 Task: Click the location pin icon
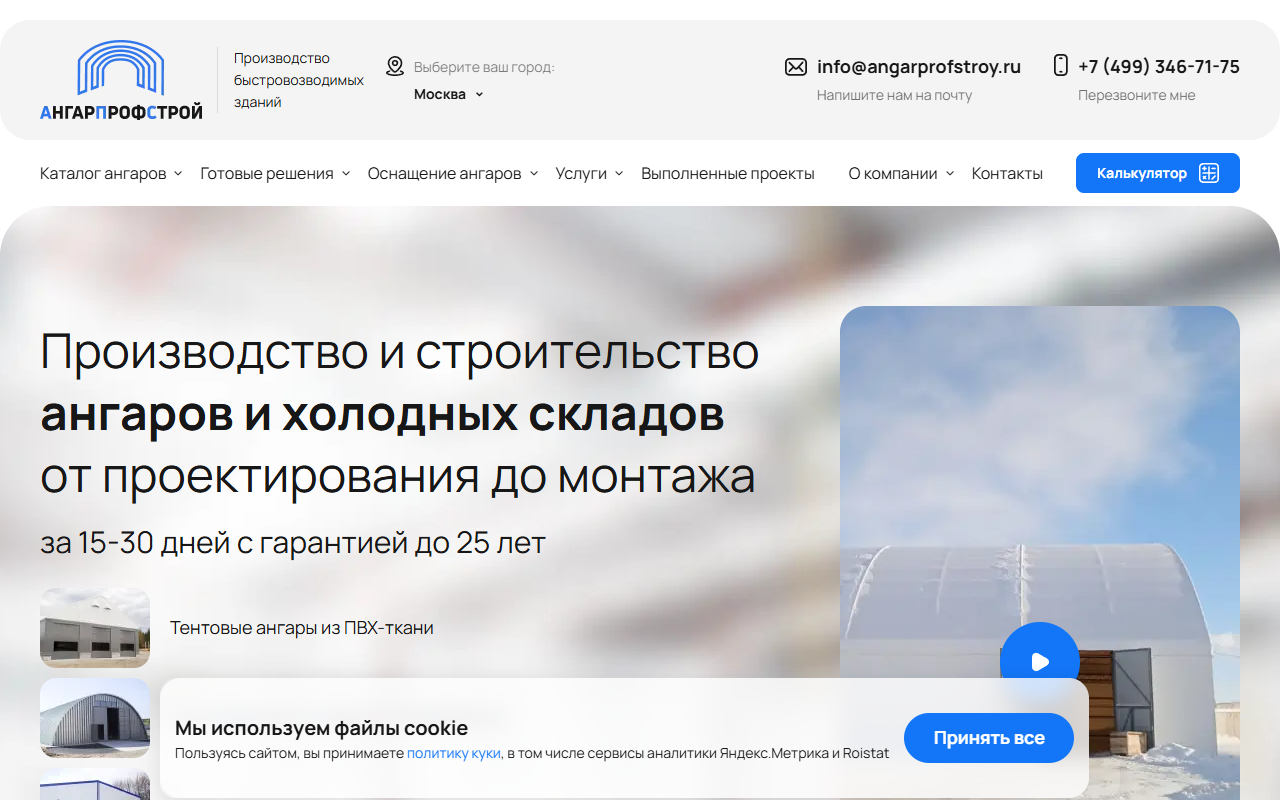pos(395,66)
